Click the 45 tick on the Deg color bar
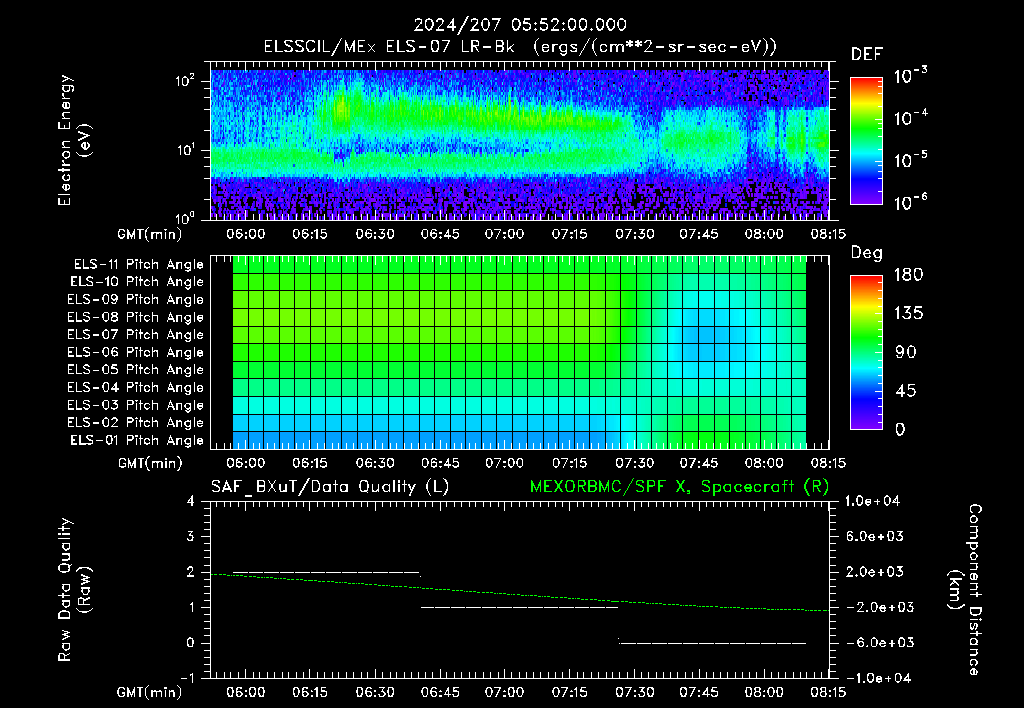The width and height of the screenshot is (1024, 708). click(x=905, y=391)
